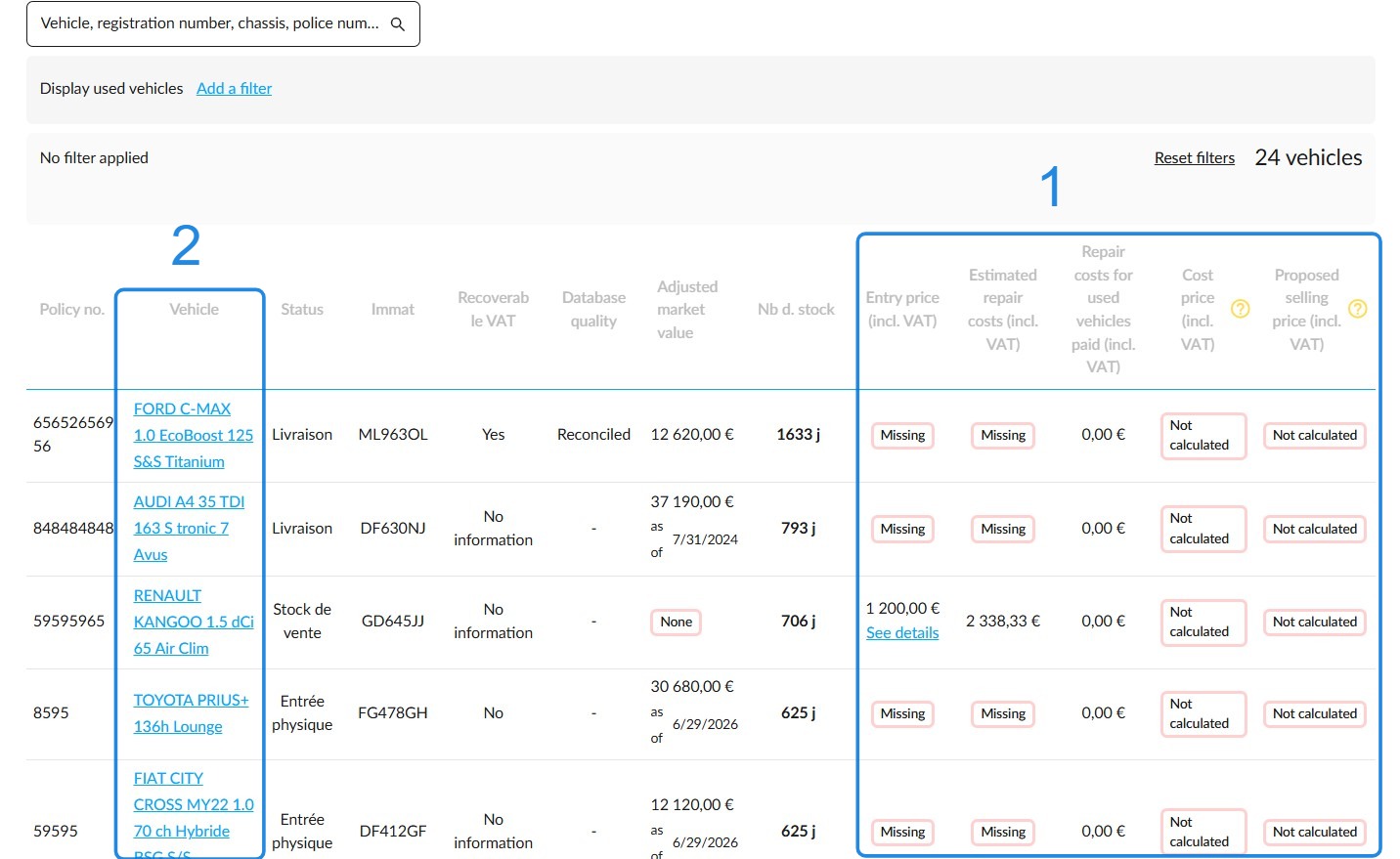Click Not calculated selling price for Audi A4

pyautogui.click(x=1314, y=529)
